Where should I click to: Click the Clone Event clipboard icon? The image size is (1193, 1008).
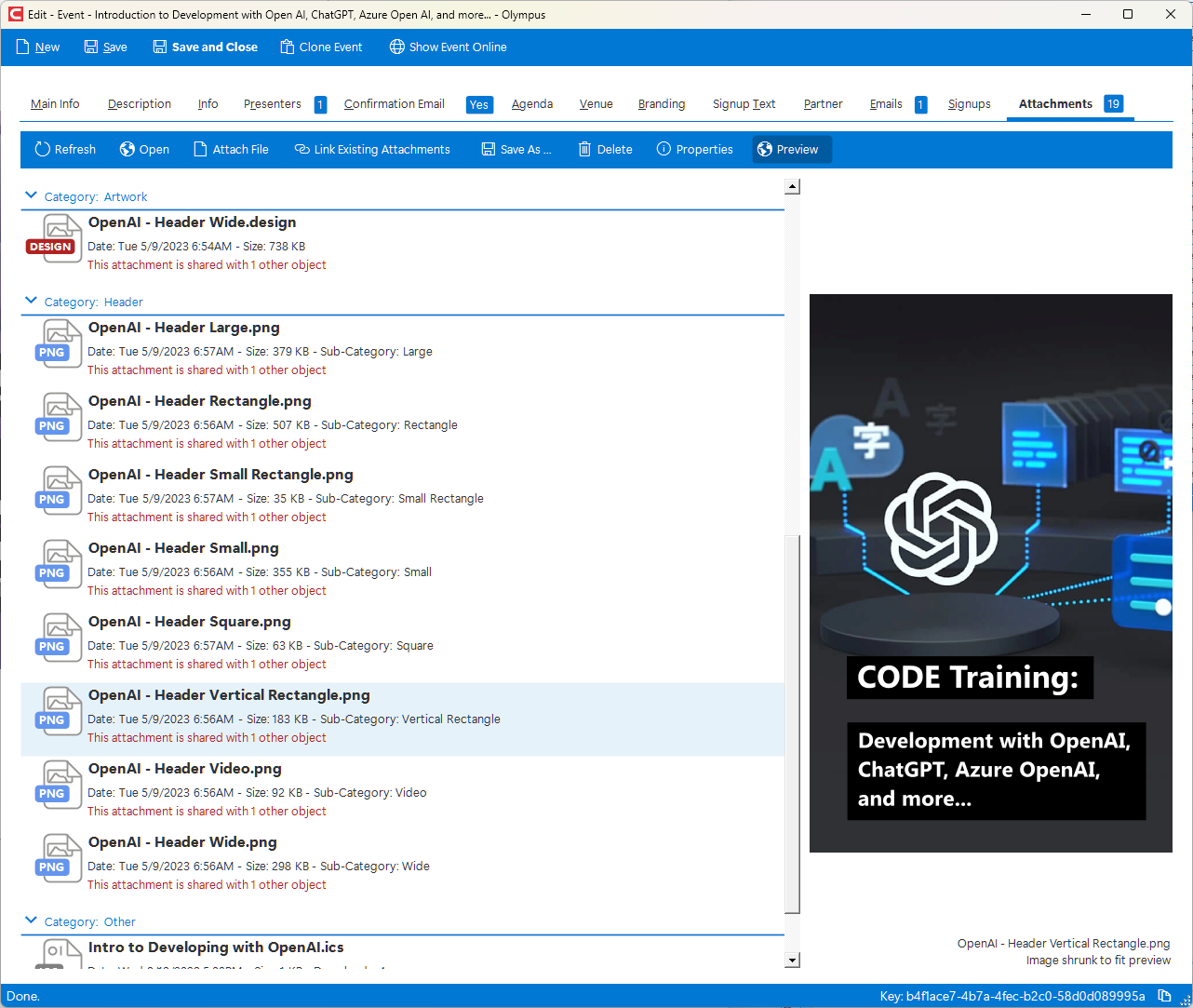click(x=288, y=47)
